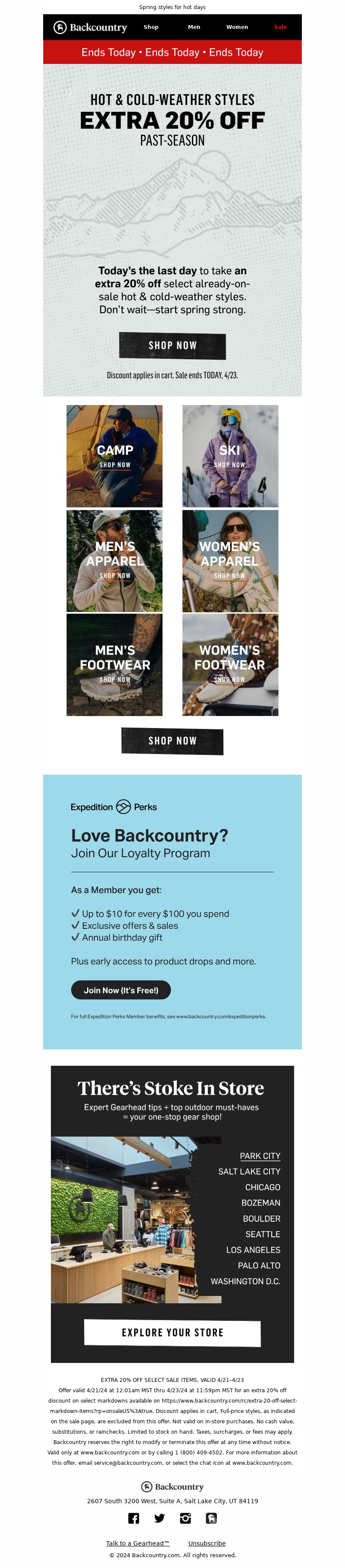This screenshot has width=345, height=1568.
Task: Open the Shop menu item
Action: coord(151,27)
